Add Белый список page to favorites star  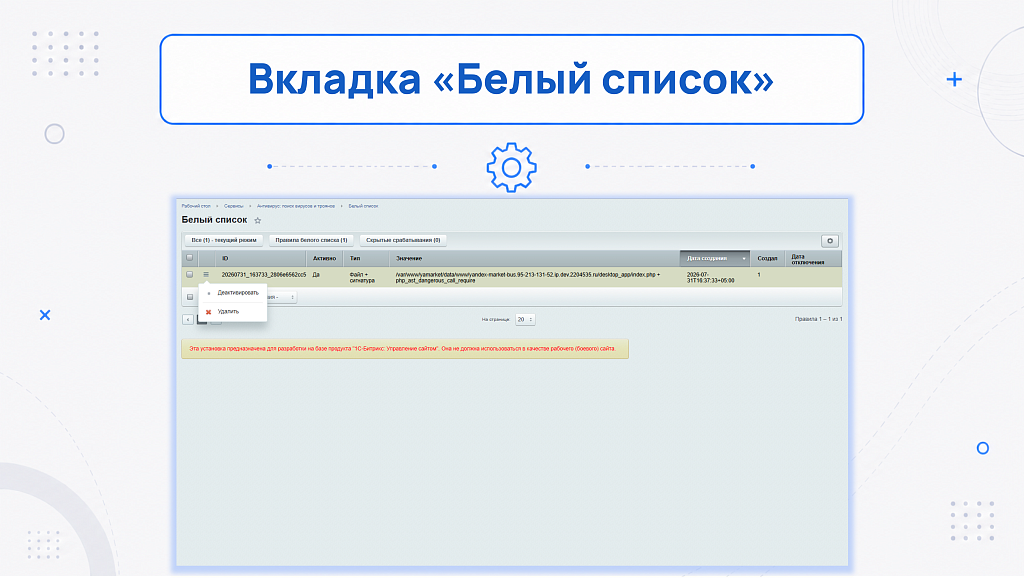coord(257,221)
